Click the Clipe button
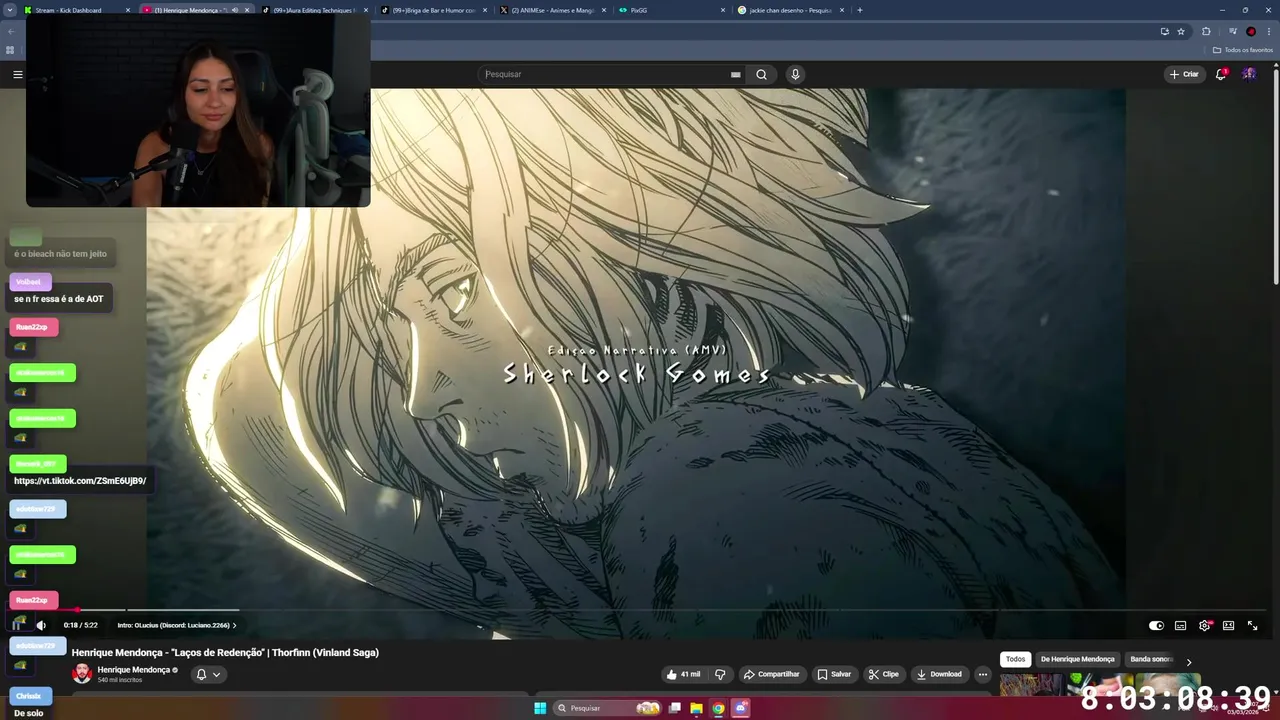The height and width of the screenshot is (720, 1280). (883, 674)
